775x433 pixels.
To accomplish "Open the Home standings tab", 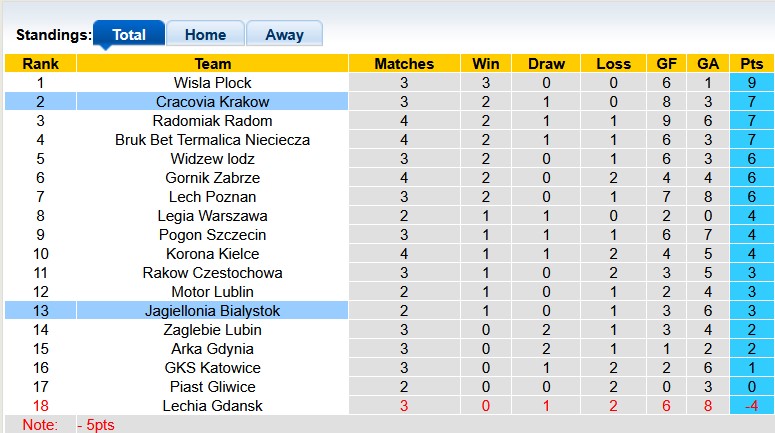I will click(x=205, y=34).
